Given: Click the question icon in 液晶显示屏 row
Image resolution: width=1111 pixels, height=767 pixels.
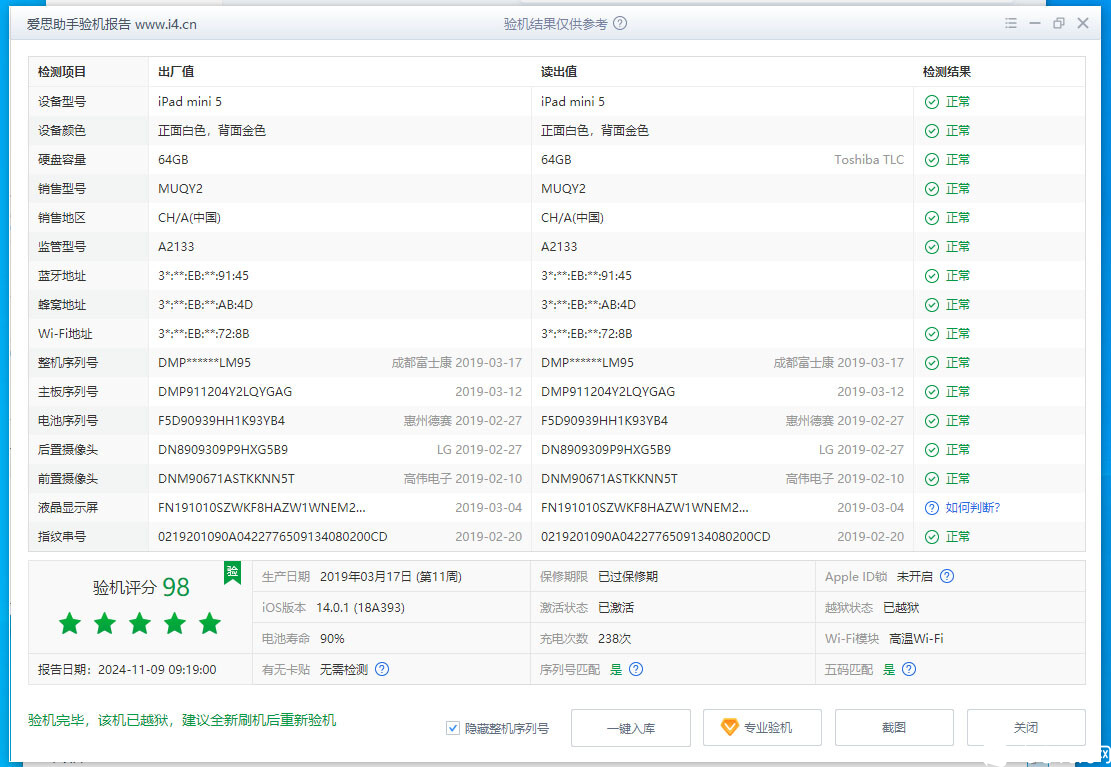Looking at the screenshot, I should point(932,509).
